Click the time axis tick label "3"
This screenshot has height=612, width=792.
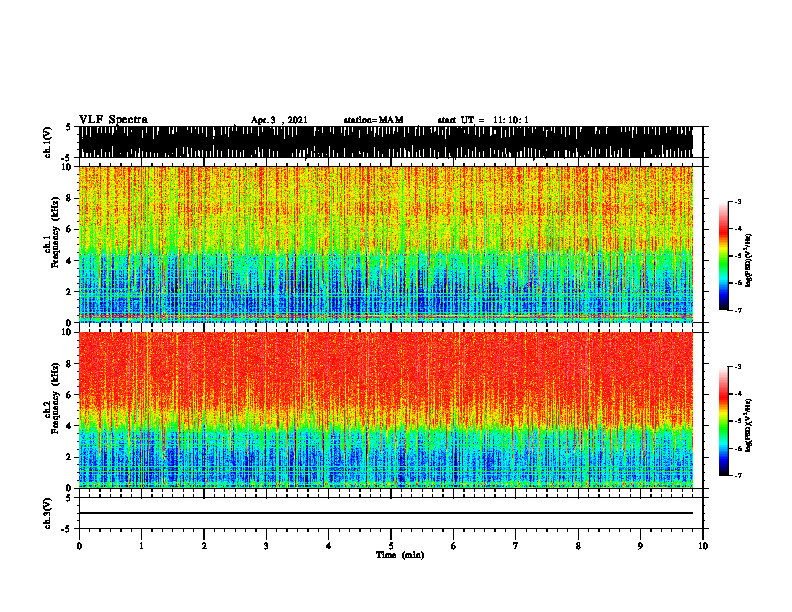pyautogui.click(x=266, y=546)
